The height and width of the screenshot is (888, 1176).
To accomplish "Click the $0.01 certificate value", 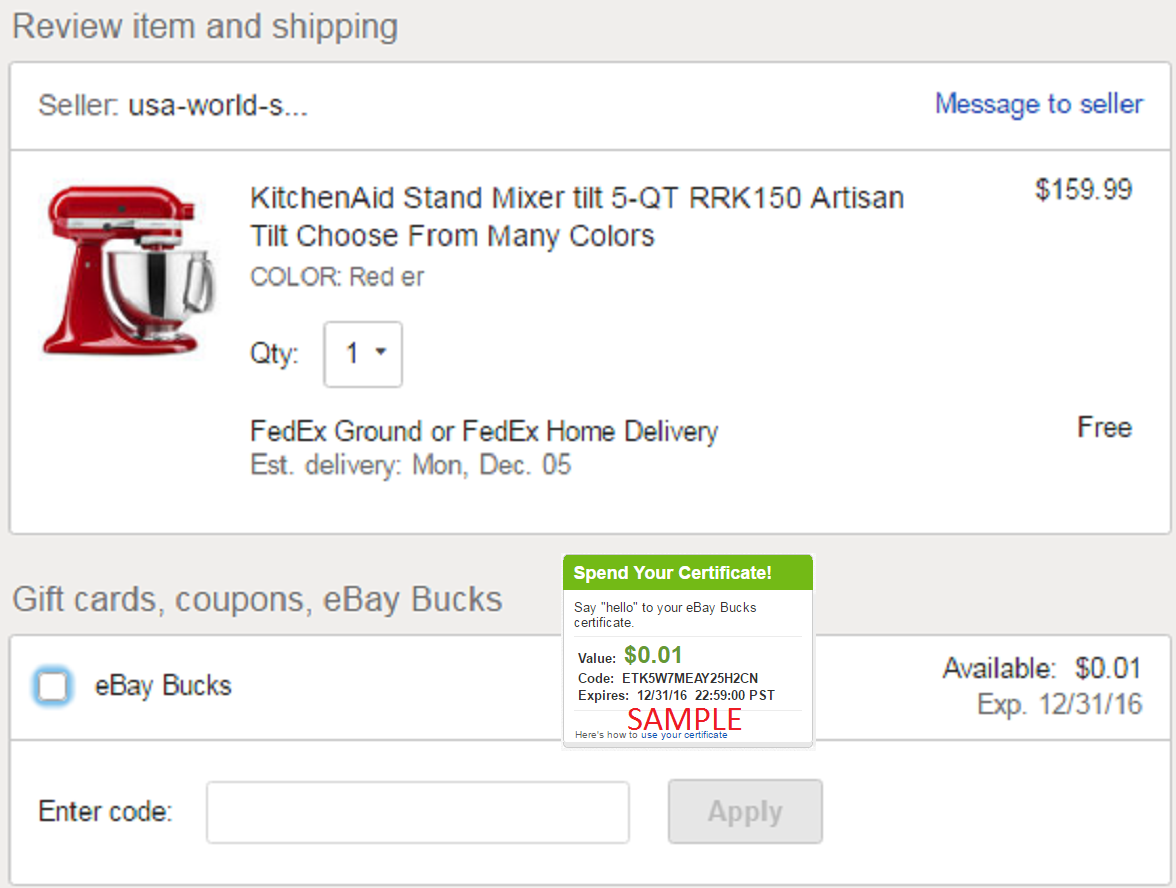I will coord(653,655).
